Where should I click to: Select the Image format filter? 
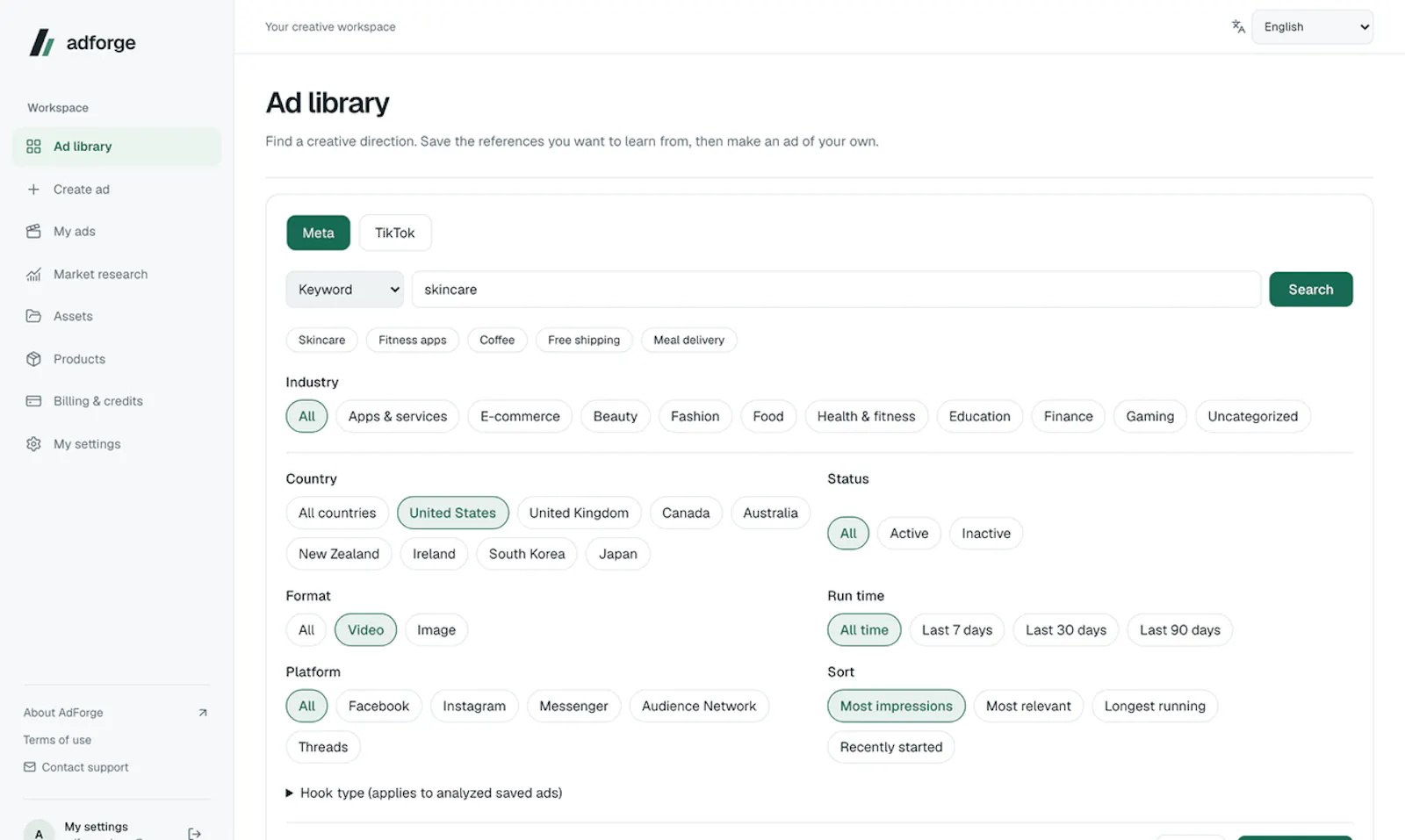[436, 630]
